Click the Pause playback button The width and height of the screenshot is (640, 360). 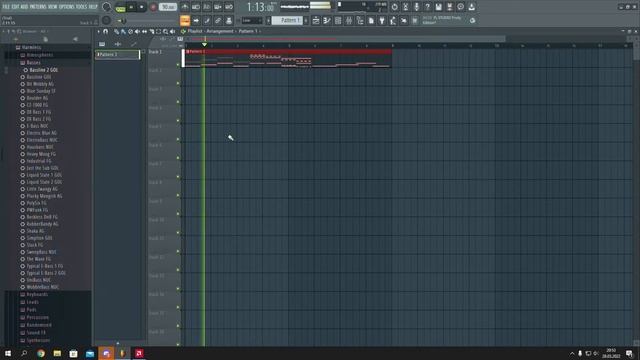(131, 7)
